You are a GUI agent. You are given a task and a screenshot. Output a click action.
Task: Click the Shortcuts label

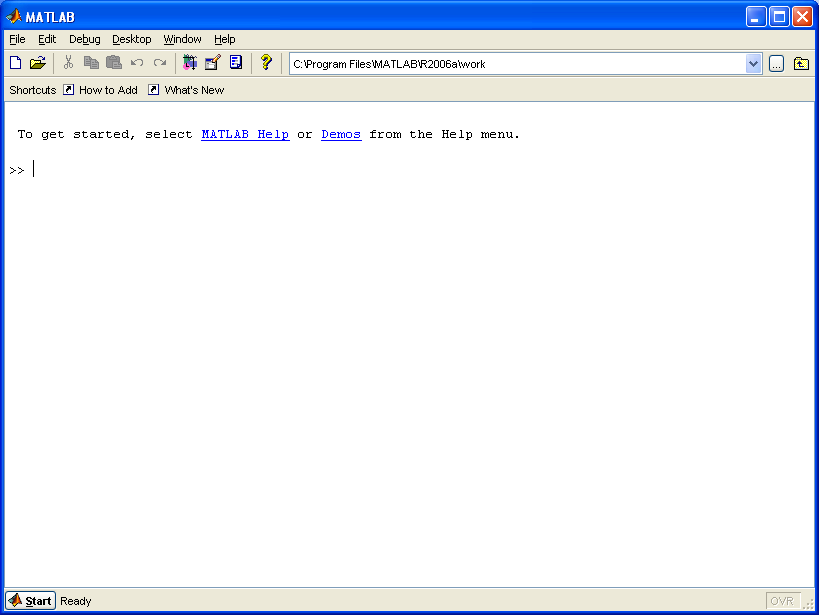point(32,90)
